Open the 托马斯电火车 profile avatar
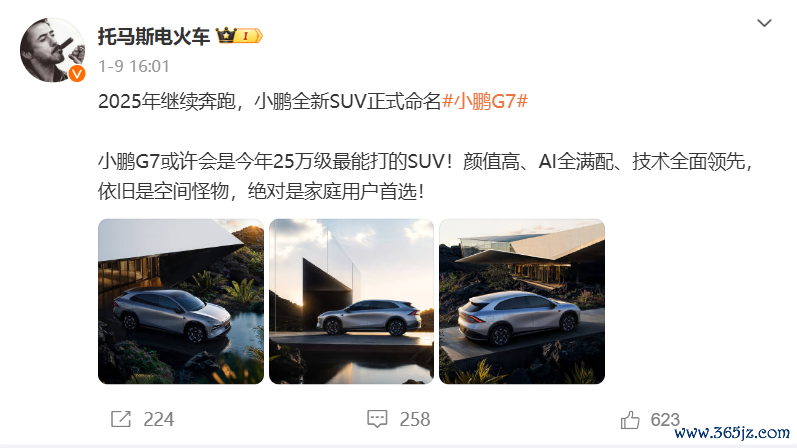This screenshot has height=448, width=797. click(52, 50)
